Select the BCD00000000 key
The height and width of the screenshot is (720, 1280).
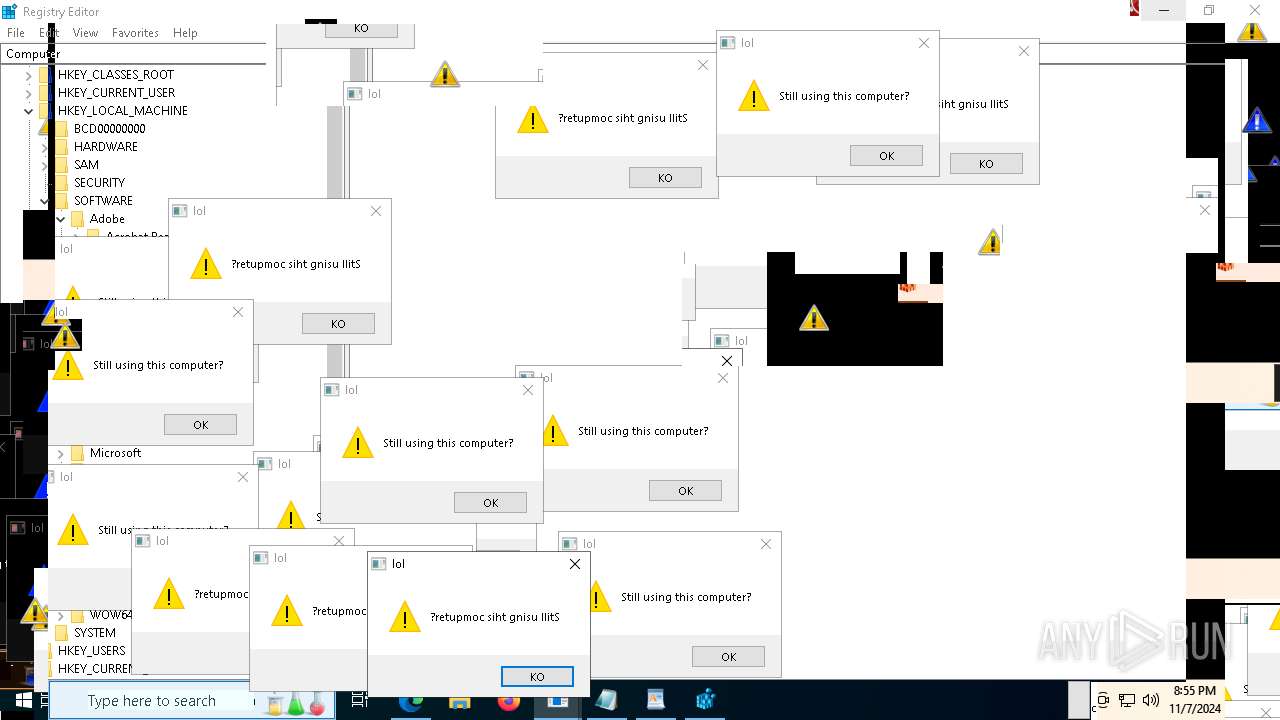pyautogui.click(x=109, y=129)
